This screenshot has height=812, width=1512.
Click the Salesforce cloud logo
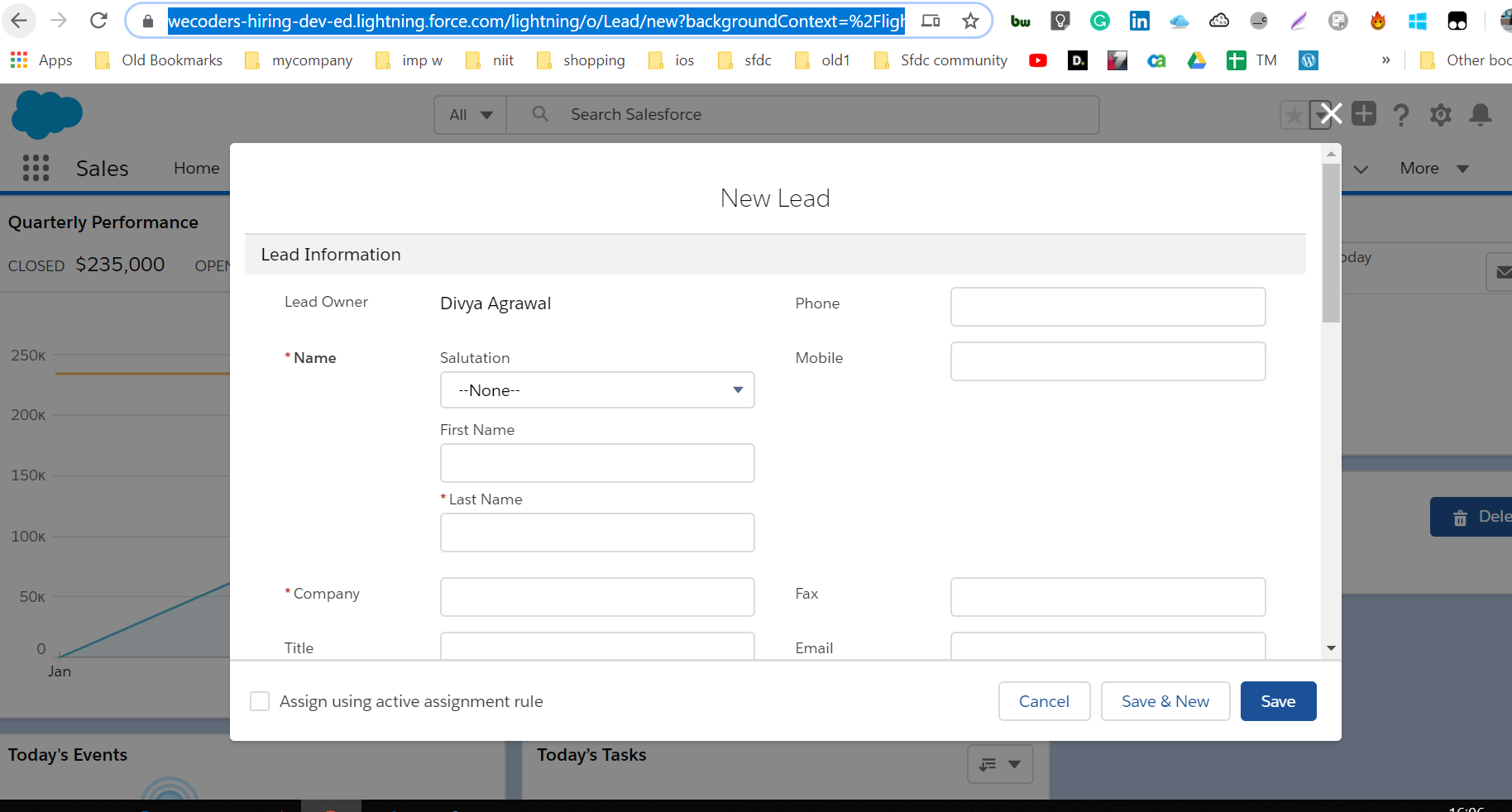tap(47, 114)
